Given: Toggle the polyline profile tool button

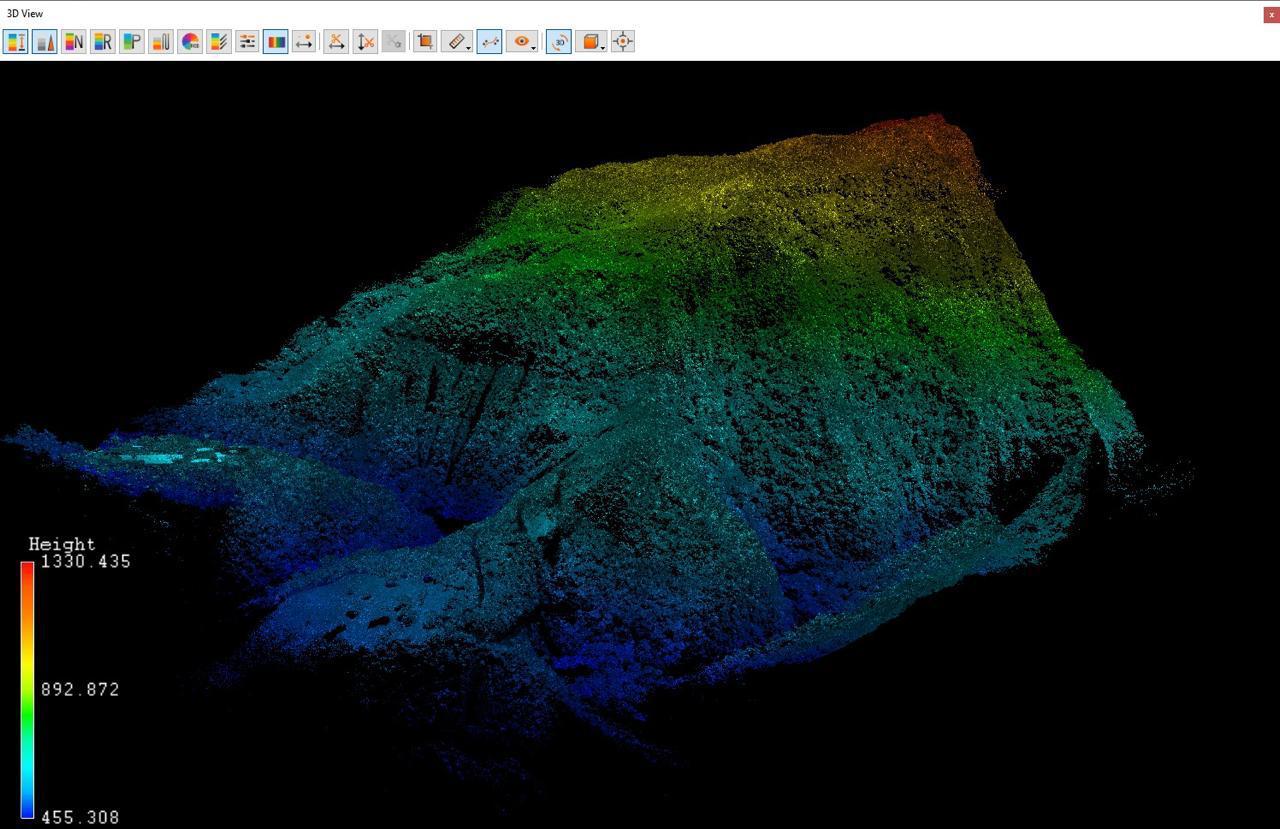Looking at the screenshot, I should (x=489, y=41).
